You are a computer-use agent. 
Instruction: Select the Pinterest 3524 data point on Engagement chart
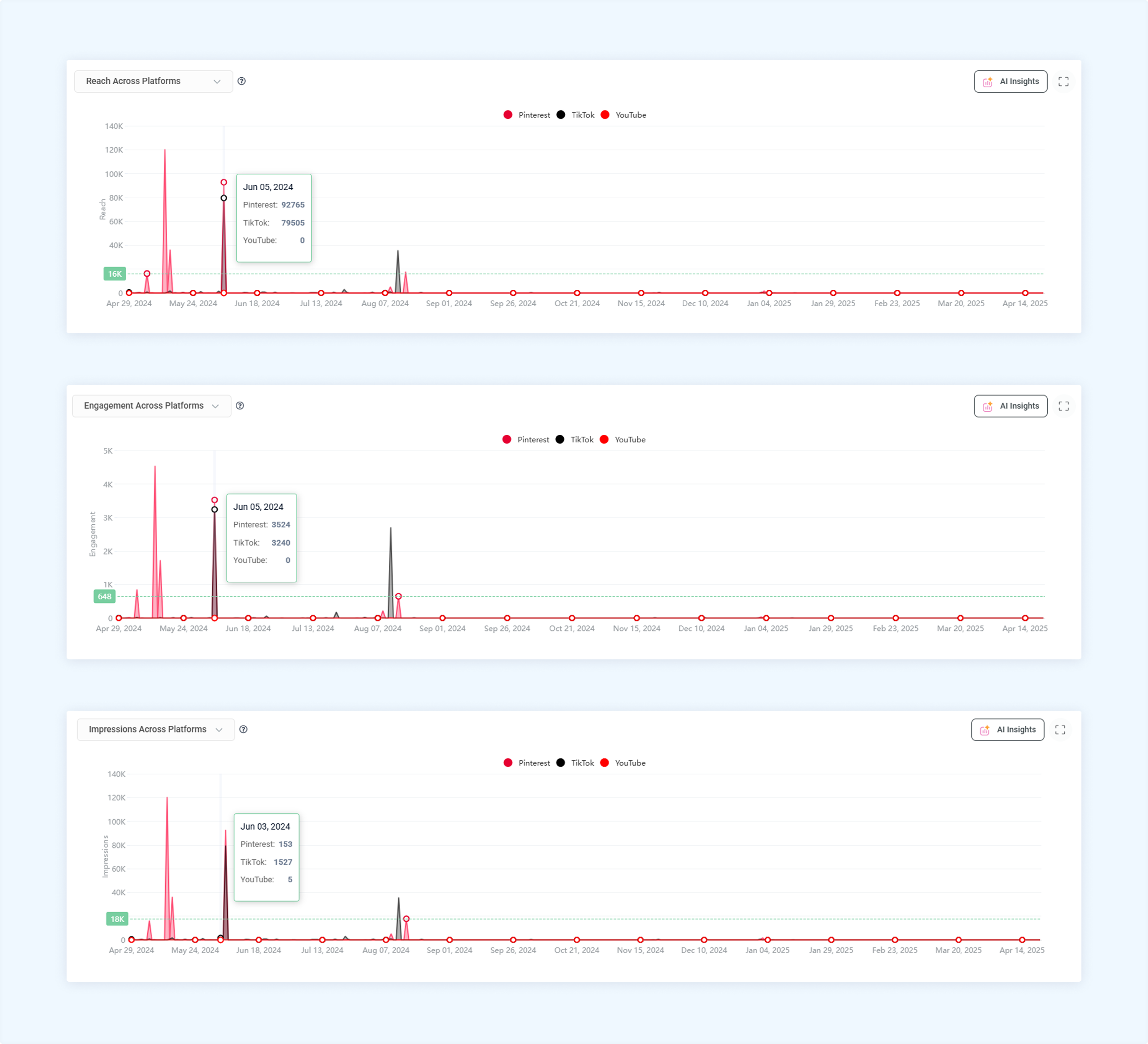pyautogui.click(x=215, y=500)
